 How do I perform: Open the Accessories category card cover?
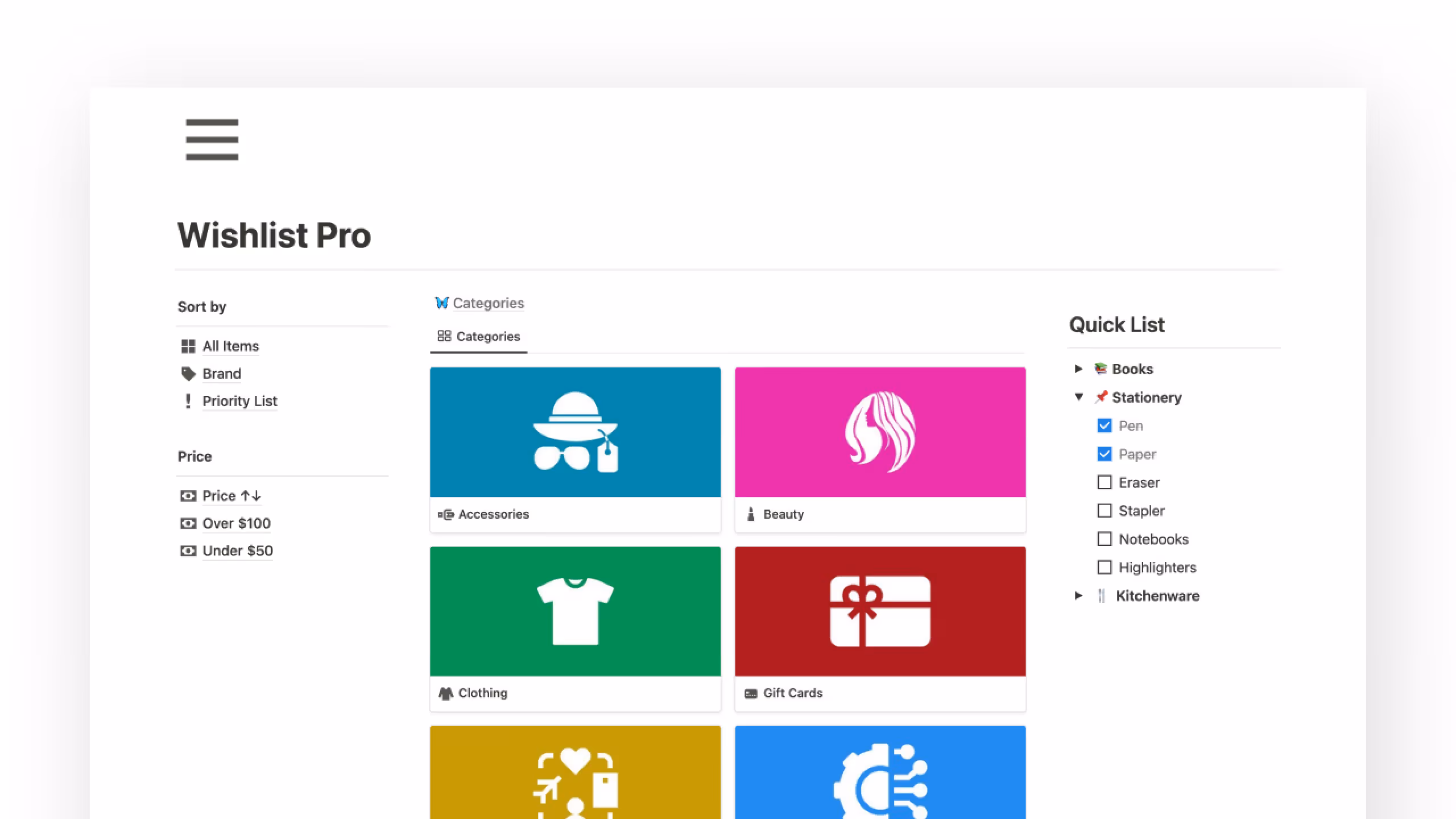point(576,432)
